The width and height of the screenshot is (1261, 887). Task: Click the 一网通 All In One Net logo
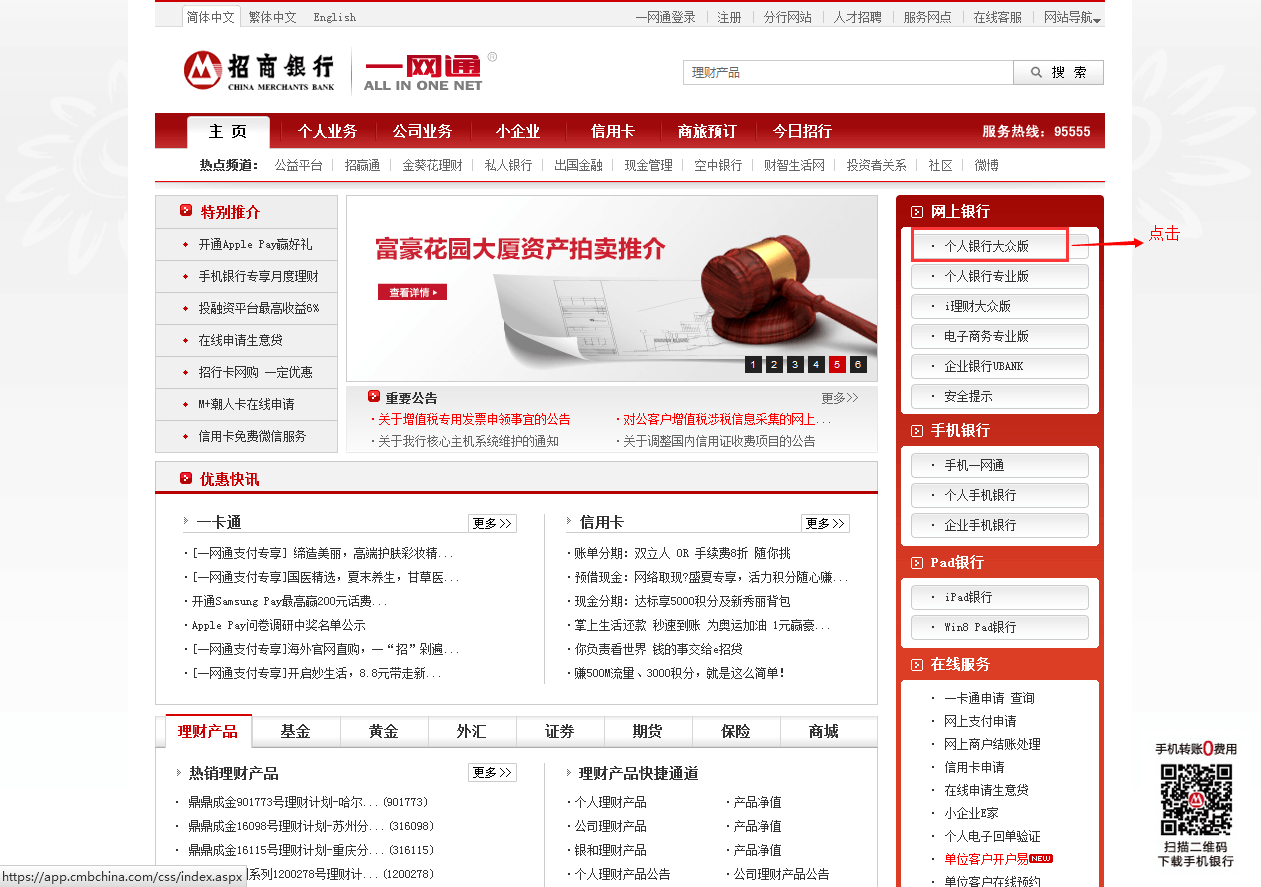pos(423,72)
